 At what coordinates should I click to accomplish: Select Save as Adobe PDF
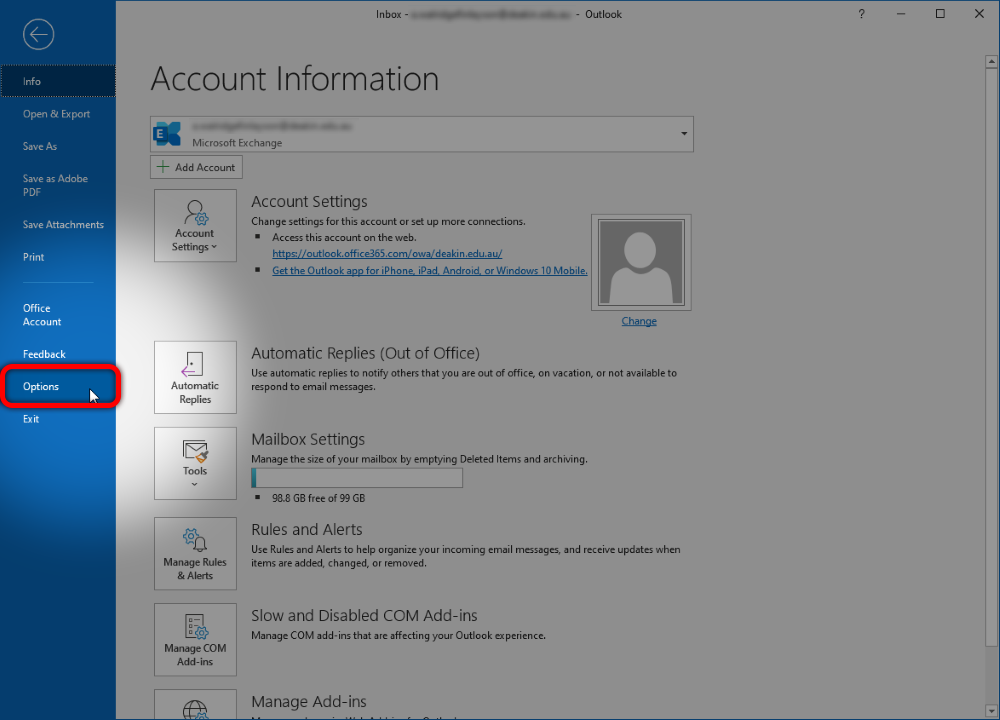coord(58,185)
